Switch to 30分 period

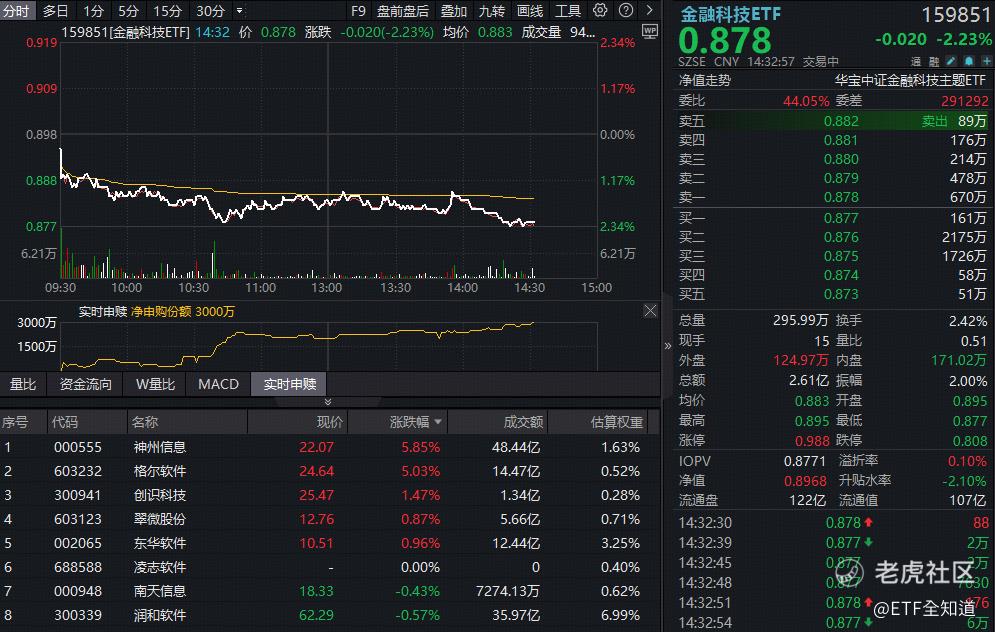[210, 11]
